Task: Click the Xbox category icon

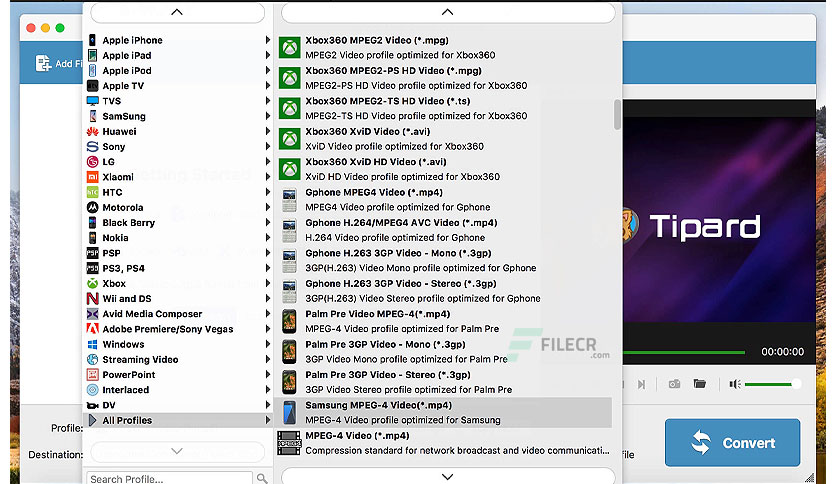Action: [92, 284]
